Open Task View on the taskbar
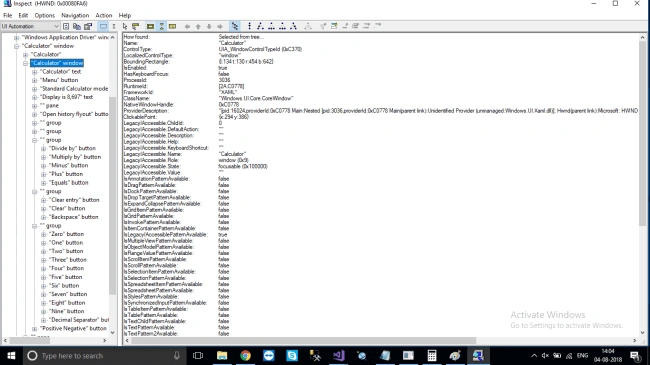This screenshot has height=365, width=650. click(198, 356)
